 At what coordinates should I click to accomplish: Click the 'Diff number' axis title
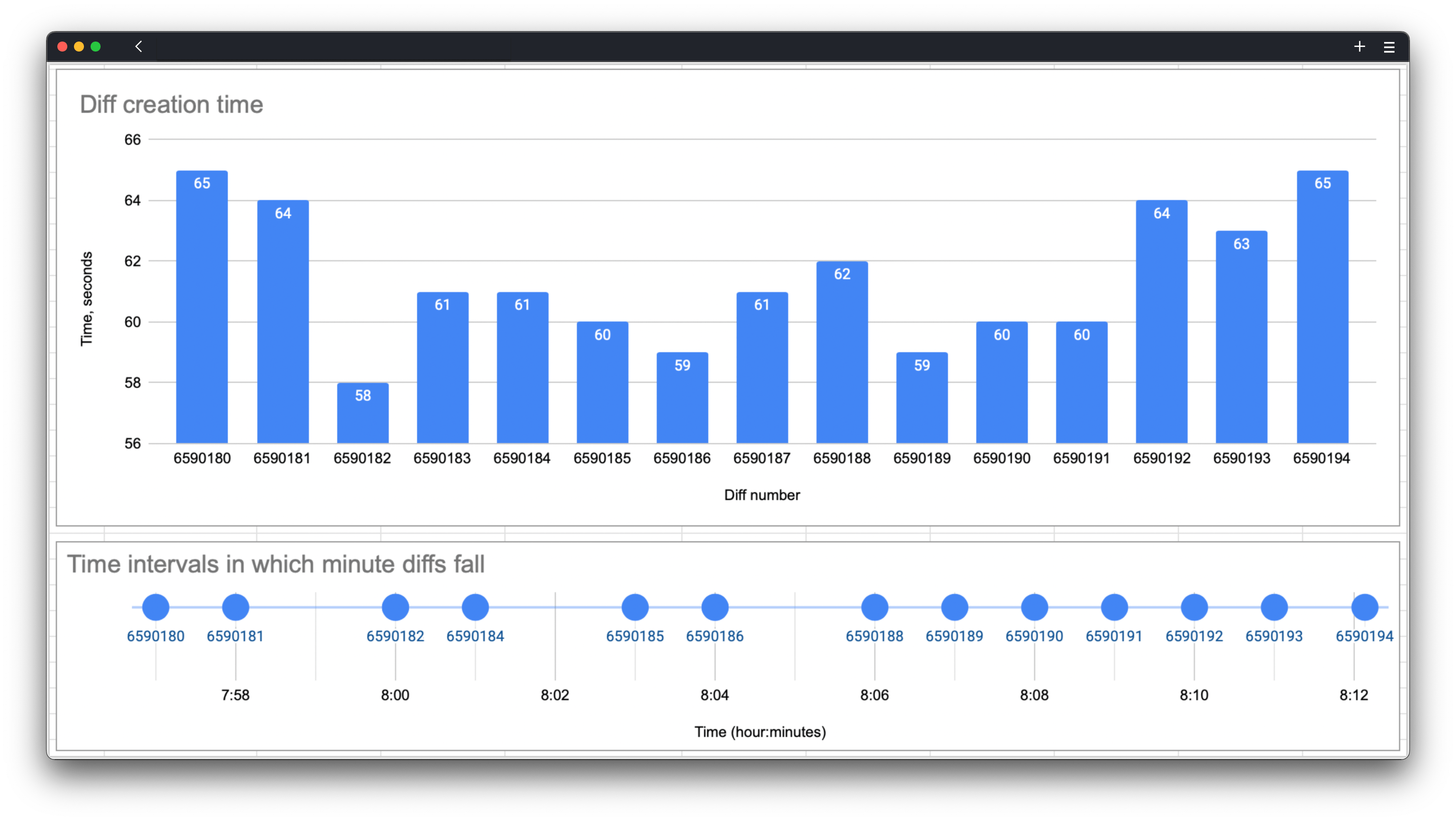tap(761, 495)
